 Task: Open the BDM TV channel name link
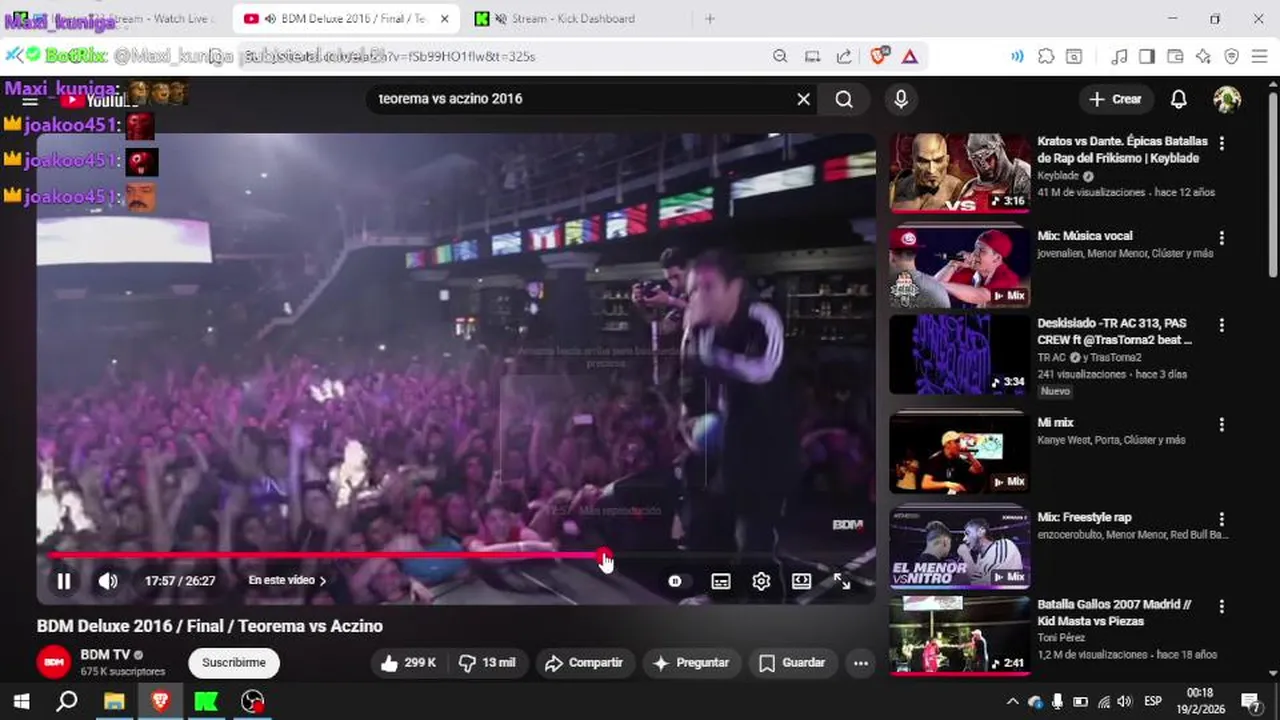(105, 655)
